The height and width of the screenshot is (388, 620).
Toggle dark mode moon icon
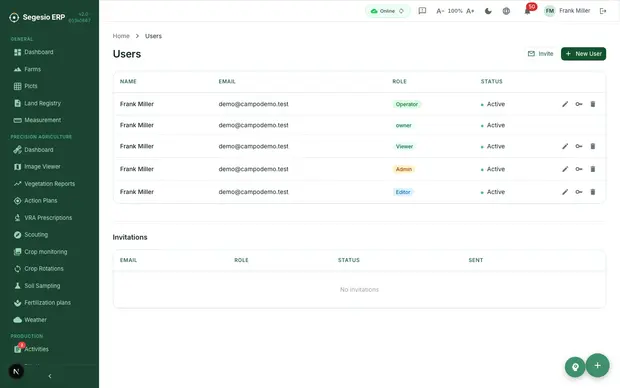tap(488, 11)
